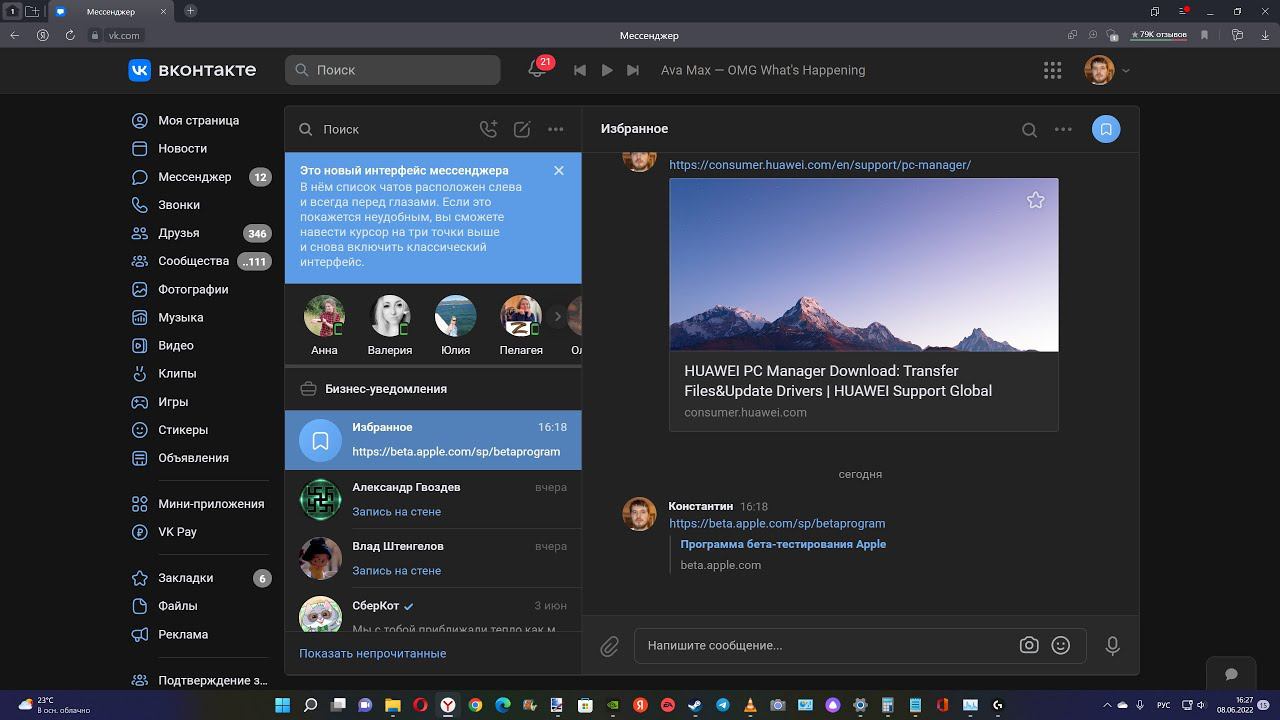Show more friends in the stories row
Image resolution: width=1280 pixels, height=720 pixels.
pyautogui.click(x=558, y=316)
